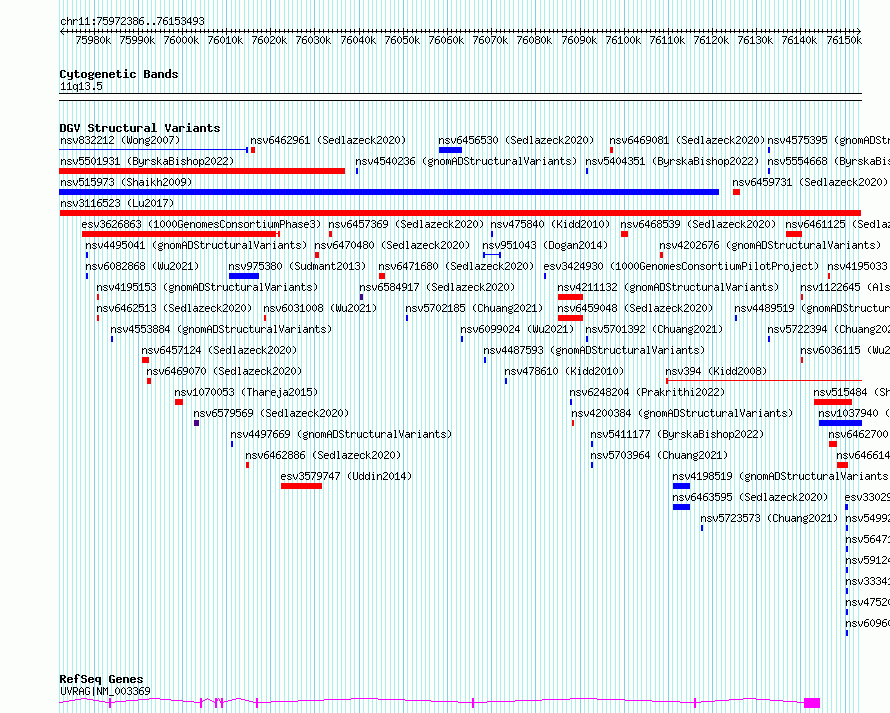Screen dimensions: 890x713
Task: Click the thin red nsv394 variant line
Action: click(764, 380)
